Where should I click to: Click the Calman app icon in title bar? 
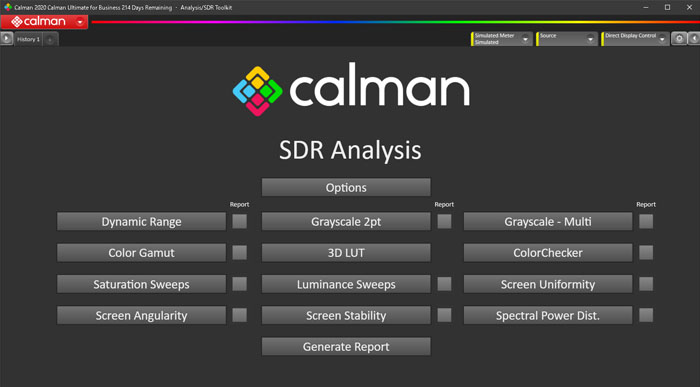pyautogui.click(x=8, y=7)
